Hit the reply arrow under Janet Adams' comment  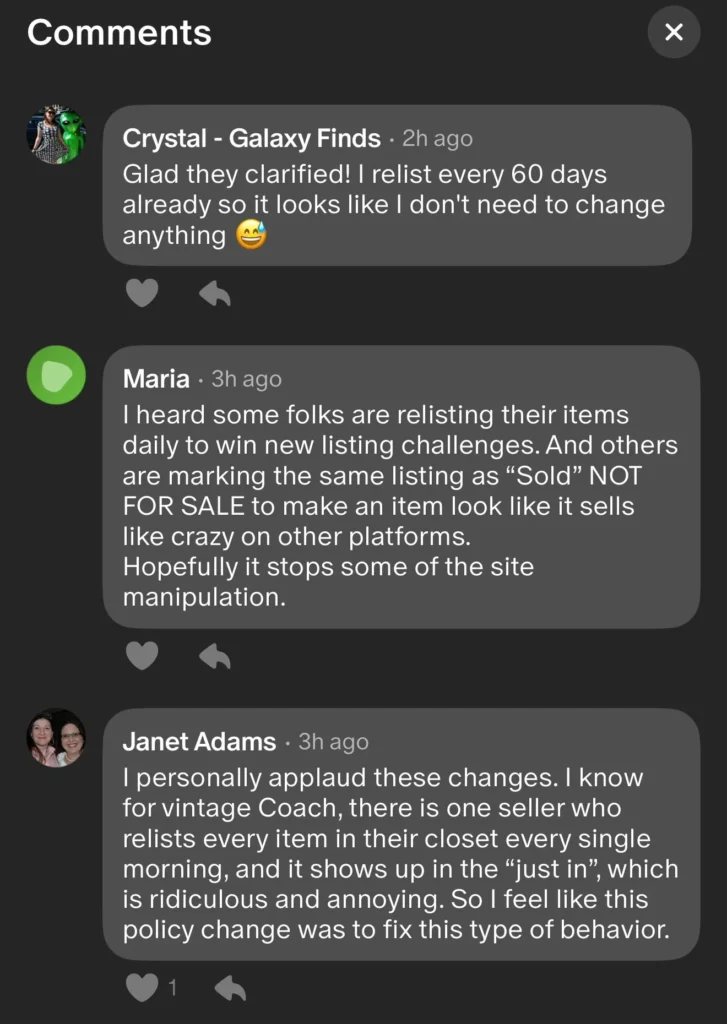(x=231, y=988)
